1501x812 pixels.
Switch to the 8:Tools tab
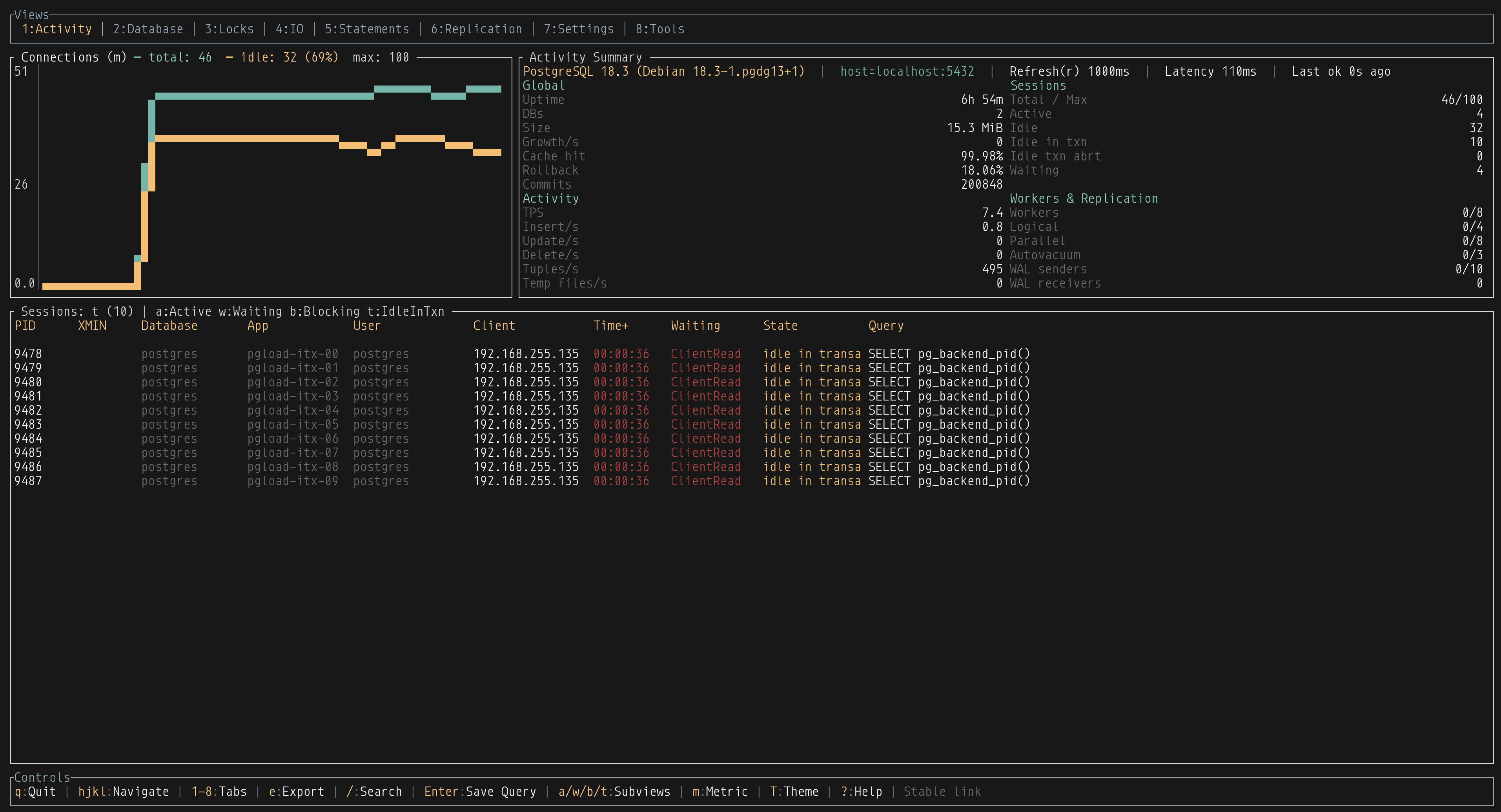tap(659, 29)
